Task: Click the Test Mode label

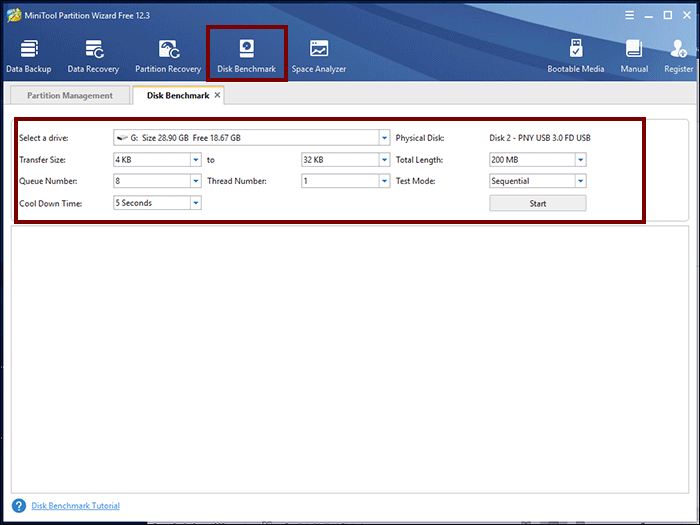Action: click(x=415, y=181)
